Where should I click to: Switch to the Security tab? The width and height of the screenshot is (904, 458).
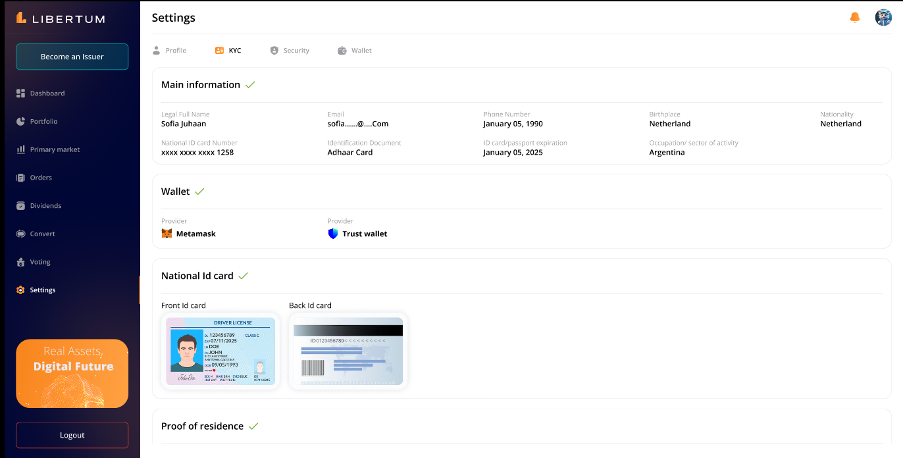(x=290, y=50)
